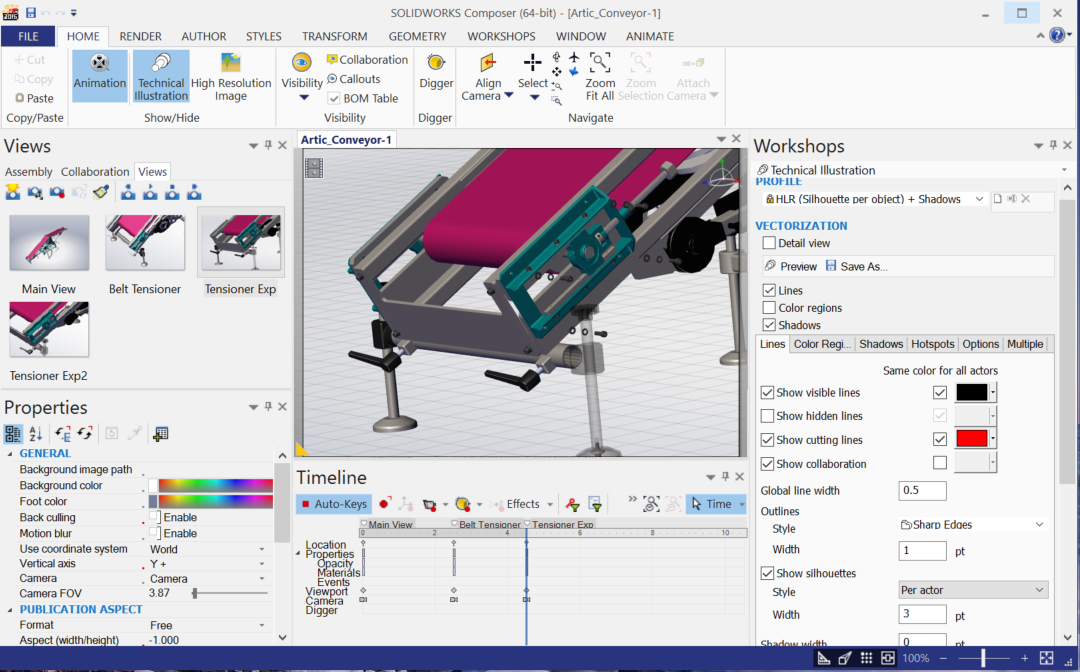
Task: Go to the previous view camera icon
Action: click(x=128, y=193)
